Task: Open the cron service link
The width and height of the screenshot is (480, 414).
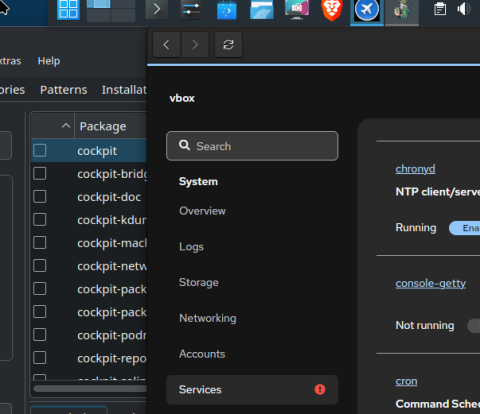Action: click(406, 381)
